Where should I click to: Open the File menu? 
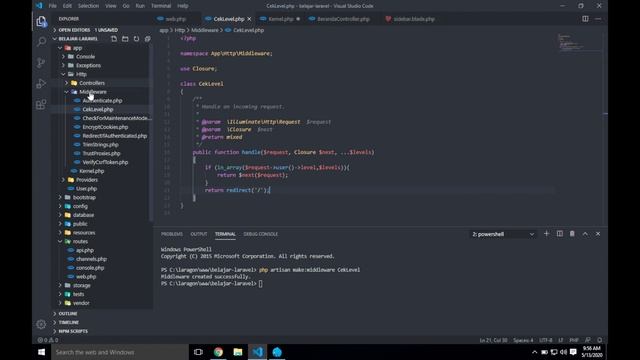coord(53,6)
